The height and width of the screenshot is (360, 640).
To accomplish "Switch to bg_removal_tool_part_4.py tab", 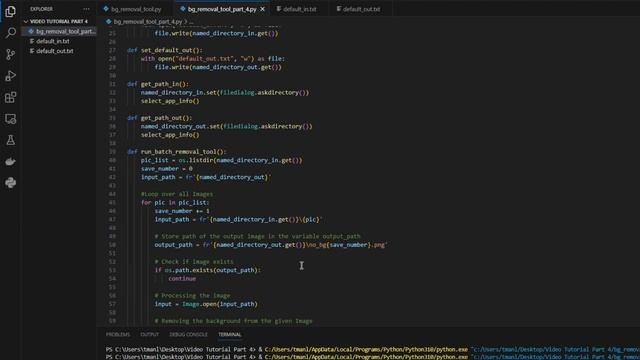I will 222,9.
